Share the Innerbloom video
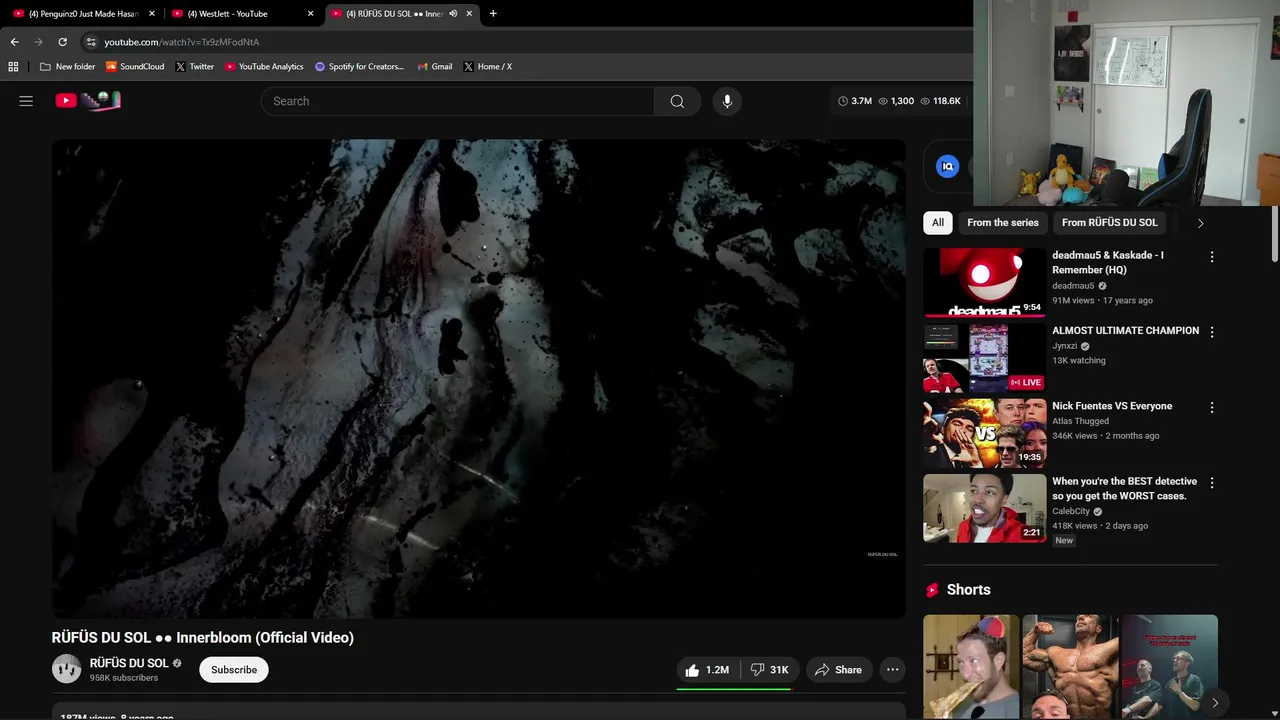The width and height of the screenshot is (1280, 720). tap(838, 670)
